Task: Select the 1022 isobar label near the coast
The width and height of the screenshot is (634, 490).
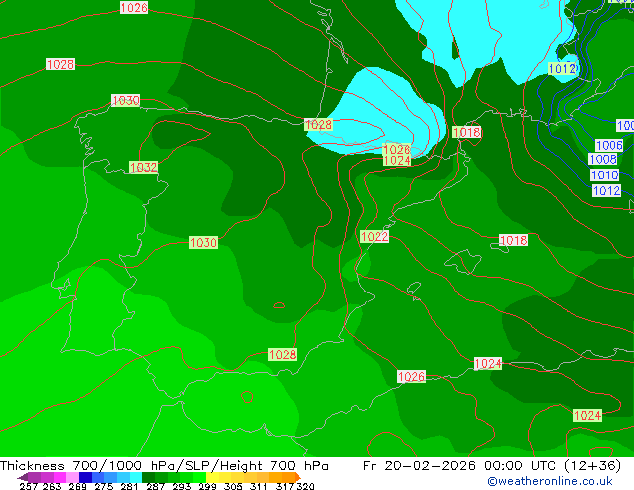Action: tap(374, 236)
